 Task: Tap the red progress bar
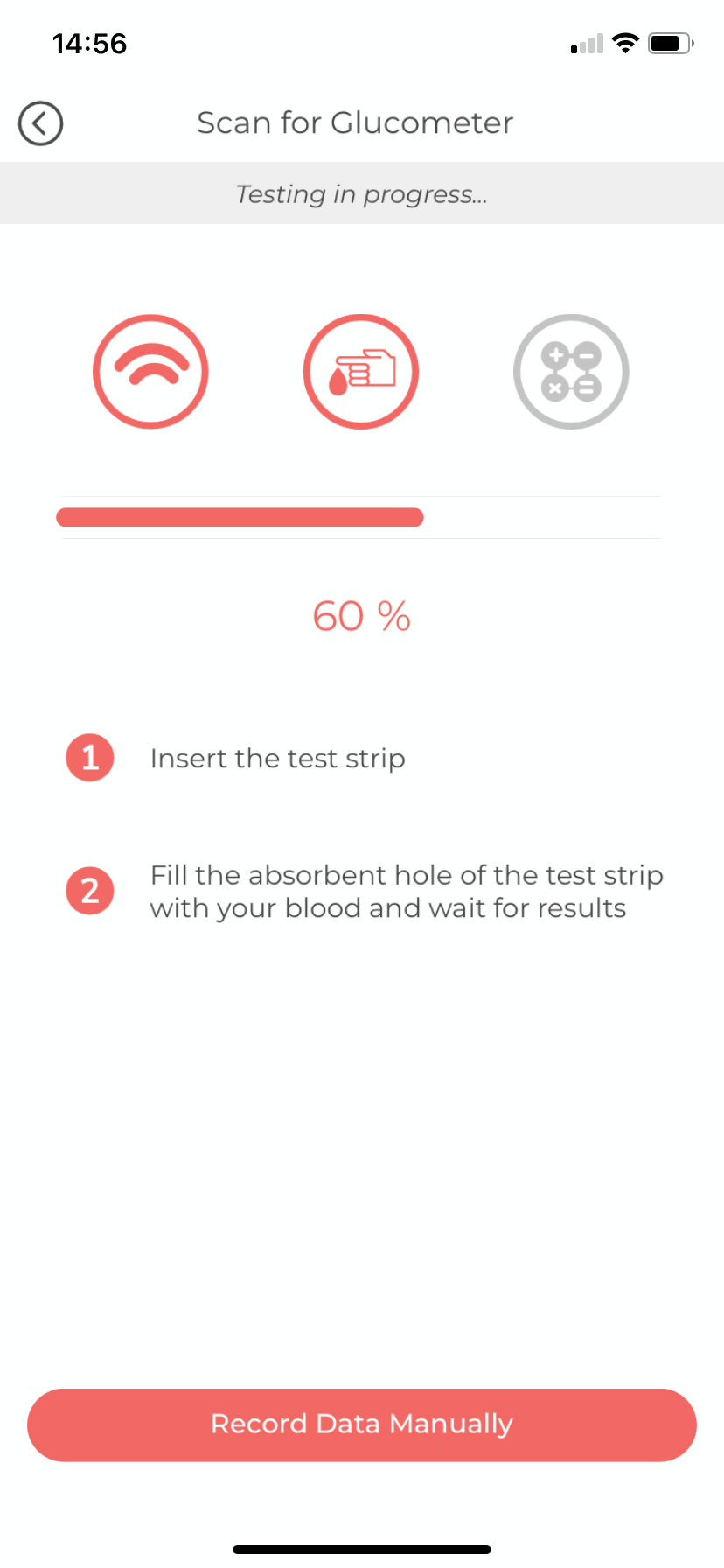(240, 517)
